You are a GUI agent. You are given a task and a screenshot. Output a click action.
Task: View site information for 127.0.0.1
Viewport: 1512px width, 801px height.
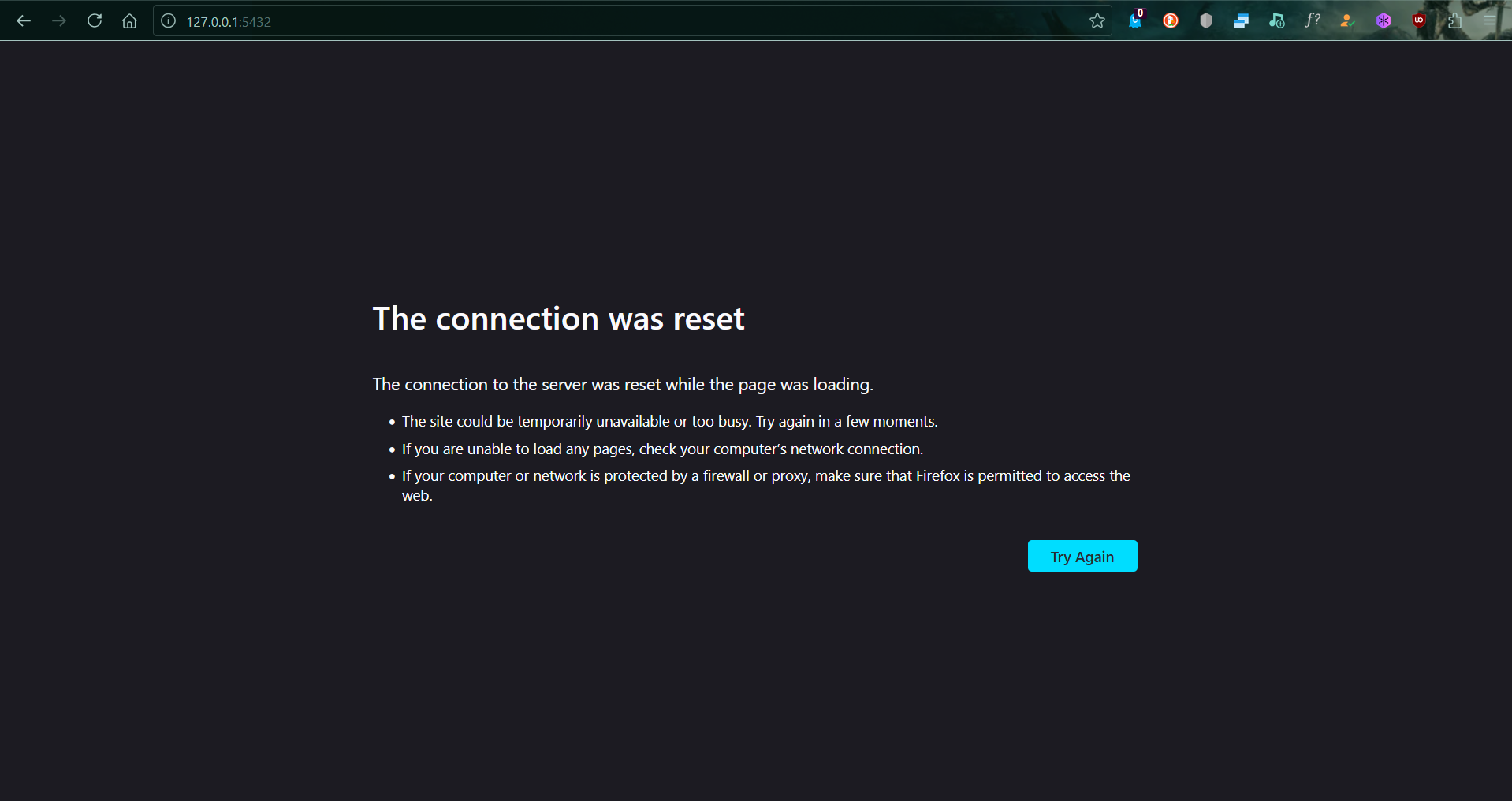168,21
